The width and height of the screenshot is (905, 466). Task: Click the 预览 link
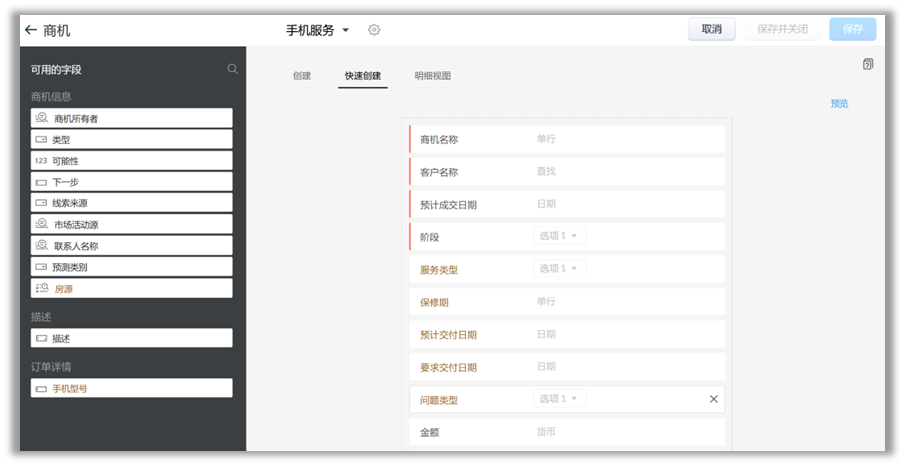tap(839, 103)
